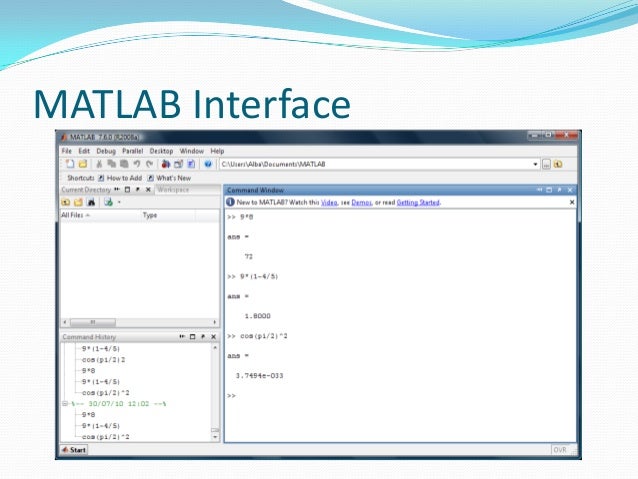This screenshot has width=638, height=479.
Task: Click the Current Directory horizontal scrollbar thumb
Action: (x=93, y=322)
